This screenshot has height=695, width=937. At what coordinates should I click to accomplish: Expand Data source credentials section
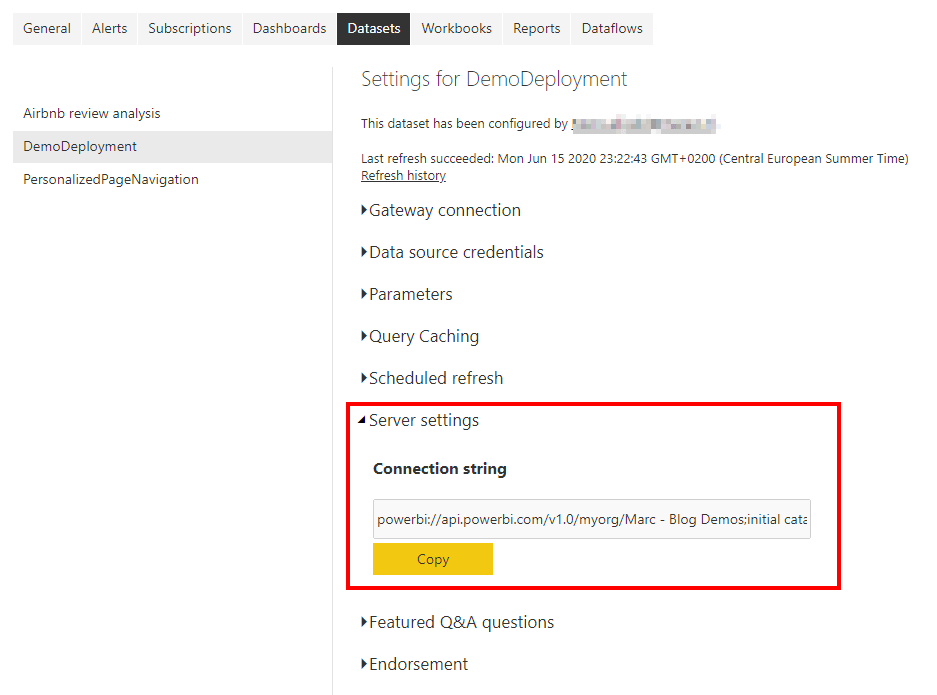click(x=455, y=252)
